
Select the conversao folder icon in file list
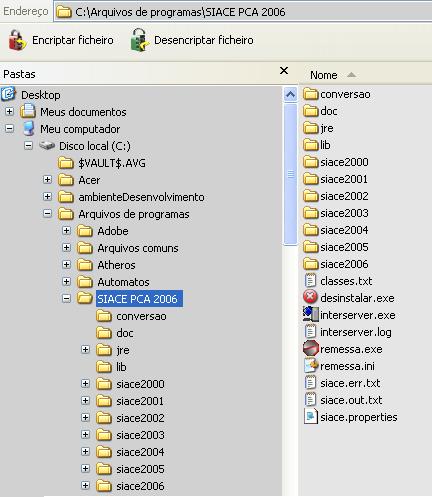point(311,94)
